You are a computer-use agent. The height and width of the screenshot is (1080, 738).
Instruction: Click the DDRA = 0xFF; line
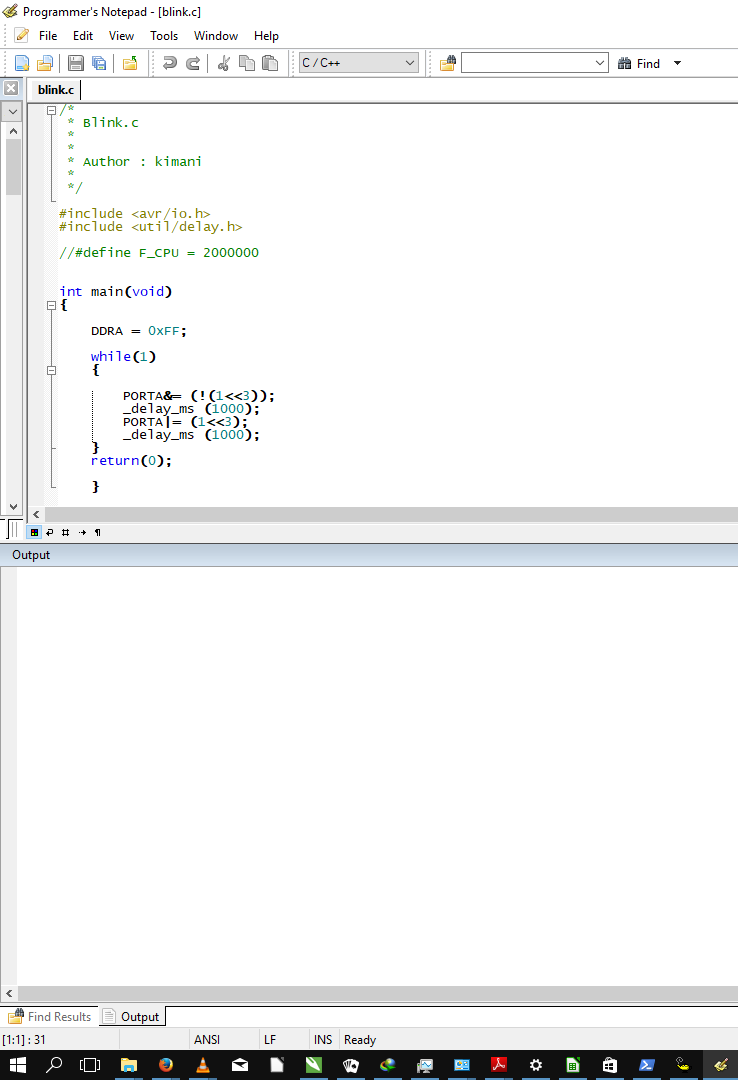pyautogui.click(x=139, y=331)
